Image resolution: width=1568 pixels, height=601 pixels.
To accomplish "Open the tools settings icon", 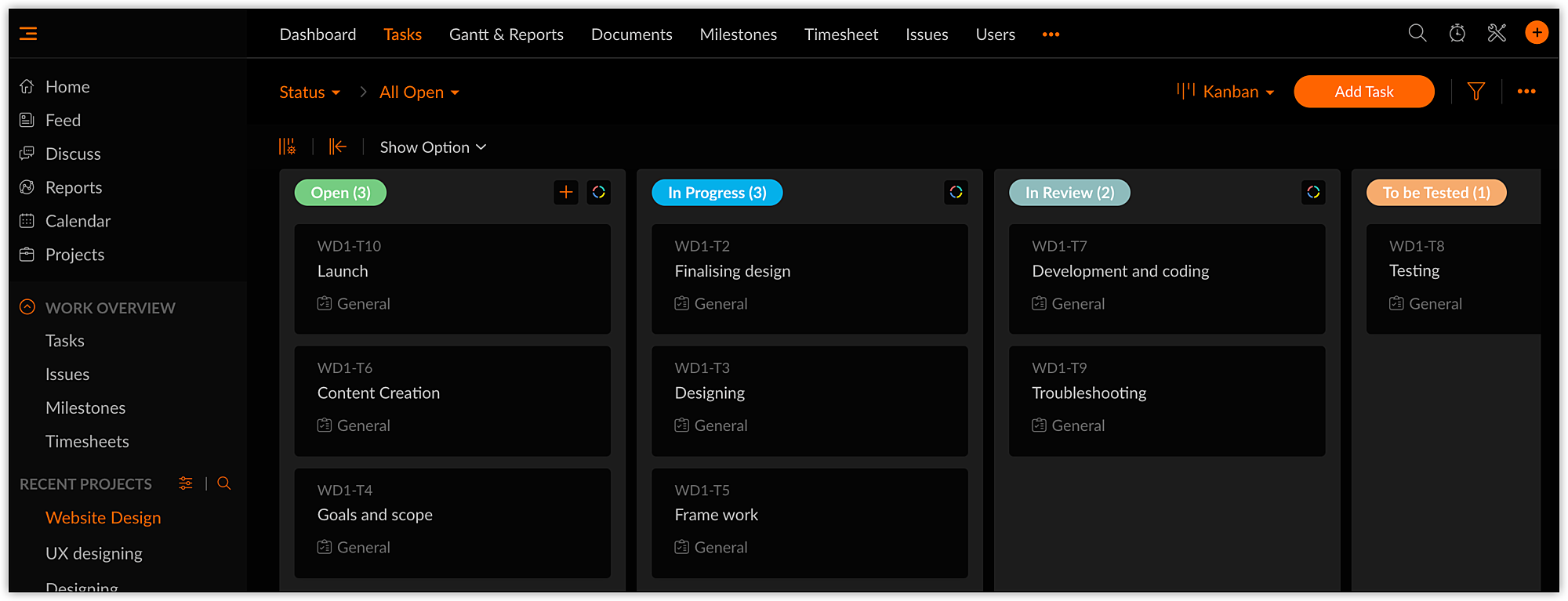I will 1497,33.
